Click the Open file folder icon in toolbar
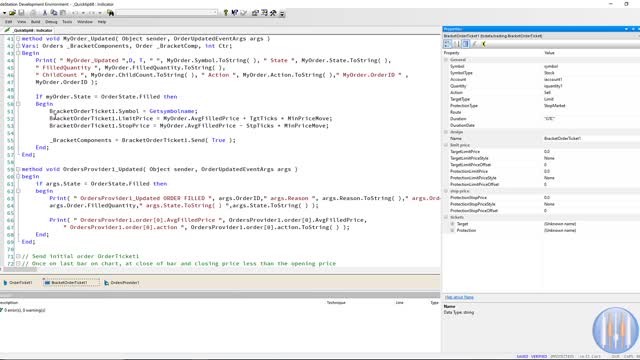The height and width of the screenshot is (360, 640). tap(13, 13)
